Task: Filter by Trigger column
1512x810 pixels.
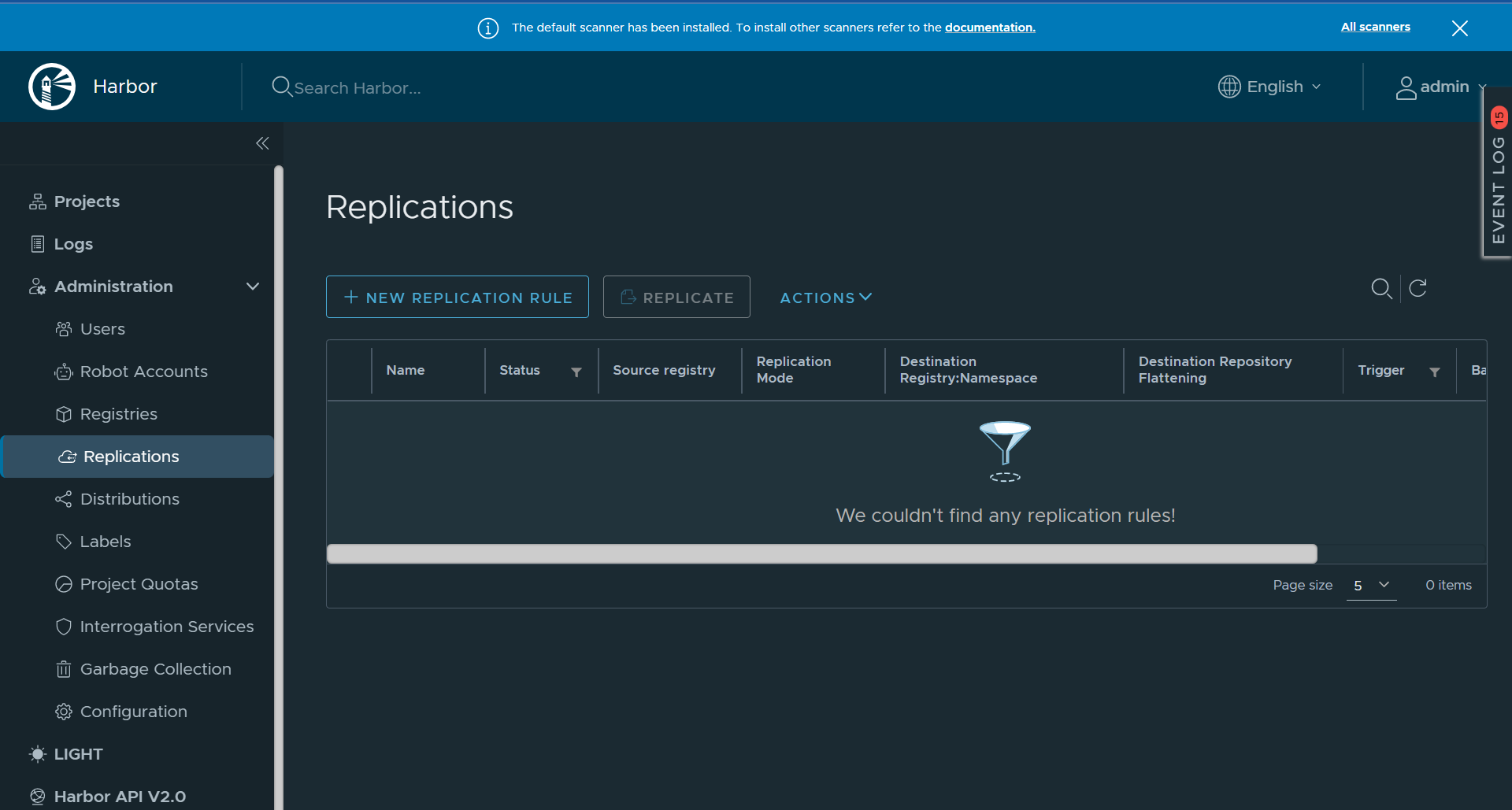Action: [1435, 372]
